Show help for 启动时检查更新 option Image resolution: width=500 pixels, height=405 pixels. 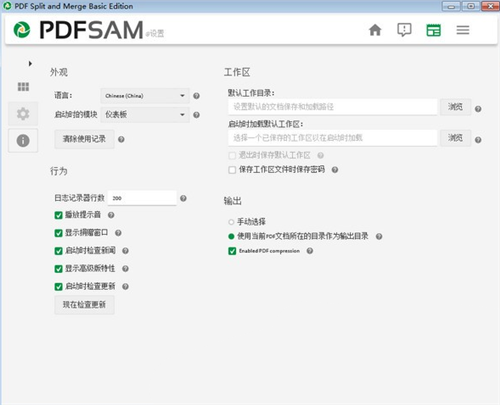[x=125, y=286]
